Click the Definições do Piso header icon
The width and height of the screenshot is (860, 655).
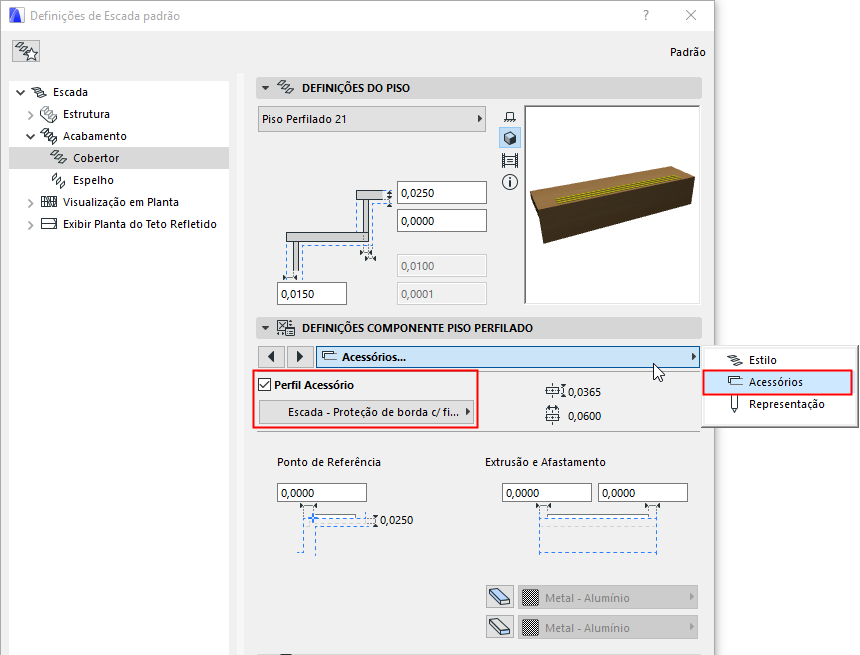tap(285, 87)
